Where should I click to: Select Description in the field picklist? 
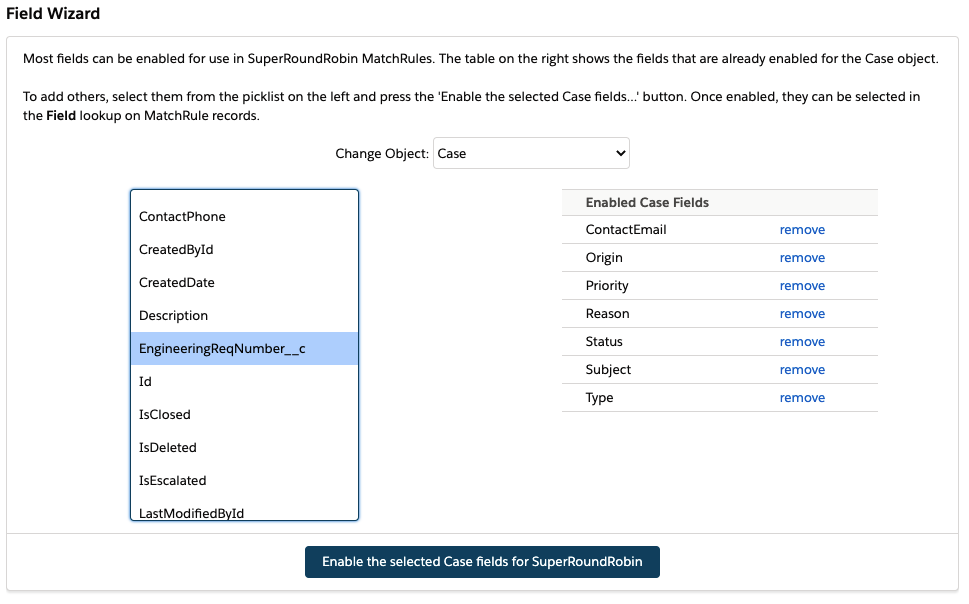pyautogui.click(x=244, y=315)
